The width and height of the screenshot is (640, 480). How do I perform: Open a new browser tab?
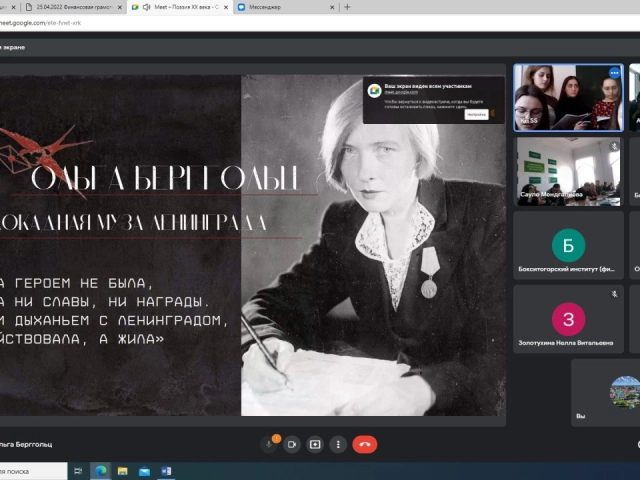coord(347,7)
